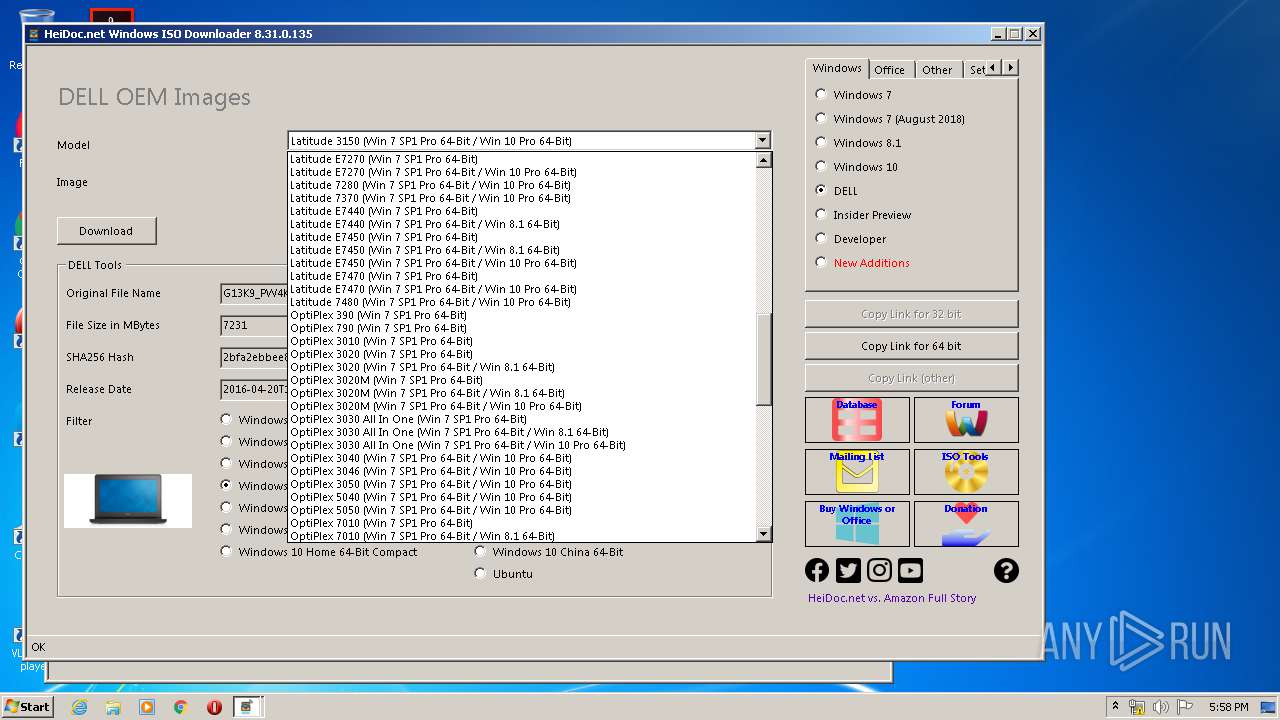The width and height of the screenshot is (1280, 720).
Task: Open the ISO Tools disc icon
Action: click(x=966, y=472)
